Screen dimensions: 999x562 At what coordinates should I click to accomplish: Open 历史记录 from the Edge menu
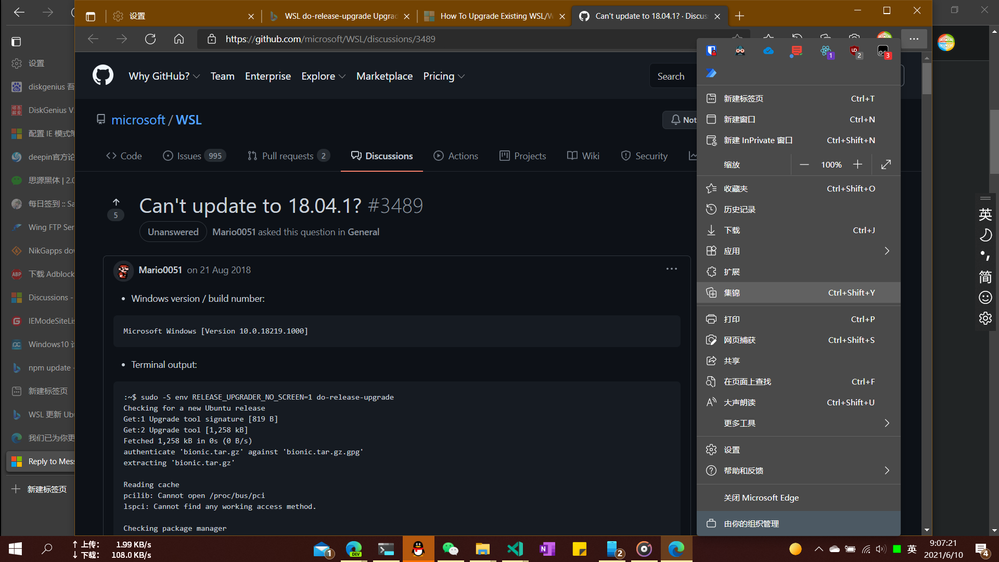pyautogui.click(x=798, y=209)
